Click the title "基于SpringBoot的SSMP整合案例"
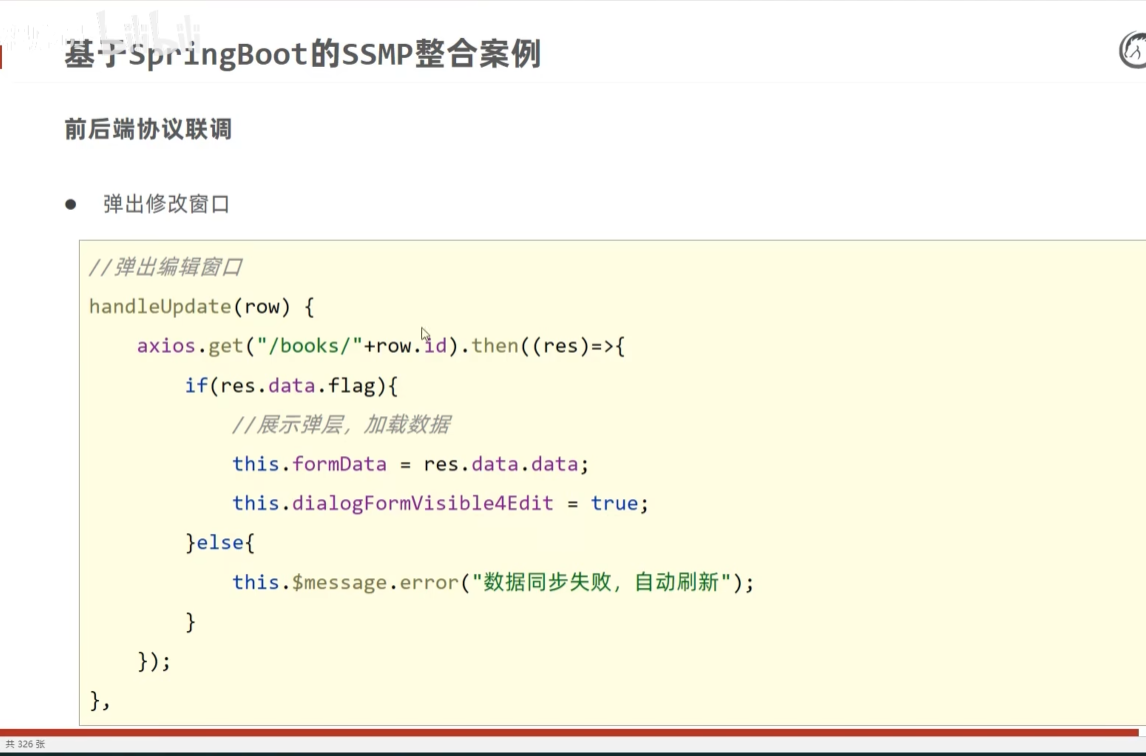The height and width of the screenshot is (756, 1146). coord(303,55)
